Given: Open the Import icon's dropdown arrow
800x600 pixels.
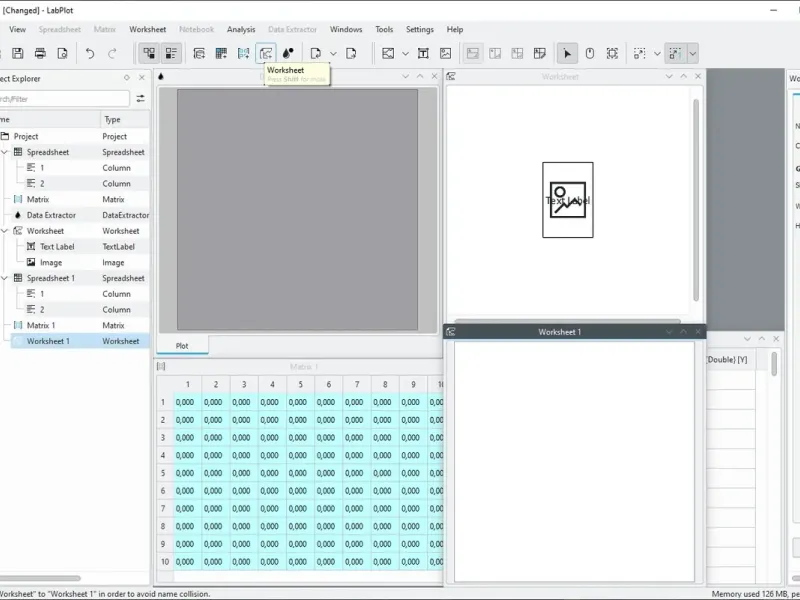Looking at the screenshot, I should point(333,54).
